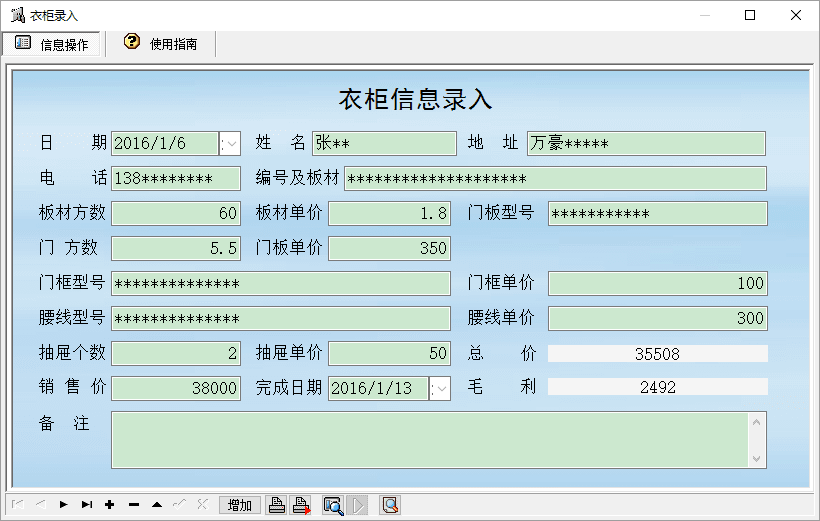
Task: Click the first record navigator arrow
Action: tap(17, 505)
